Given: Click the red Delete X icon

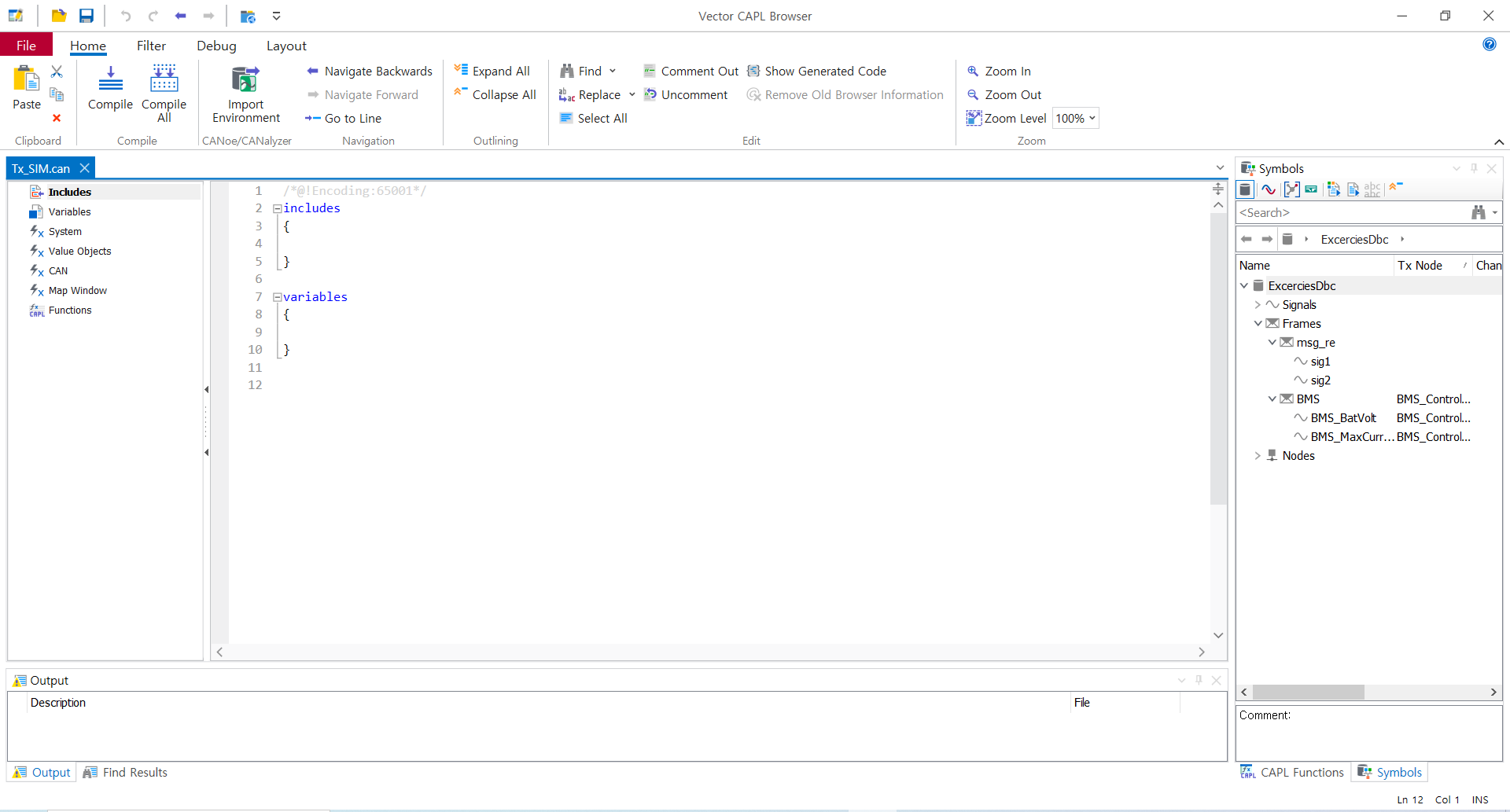Looking at the screenshot, I should pyautogui.click(x=57, y=118).
